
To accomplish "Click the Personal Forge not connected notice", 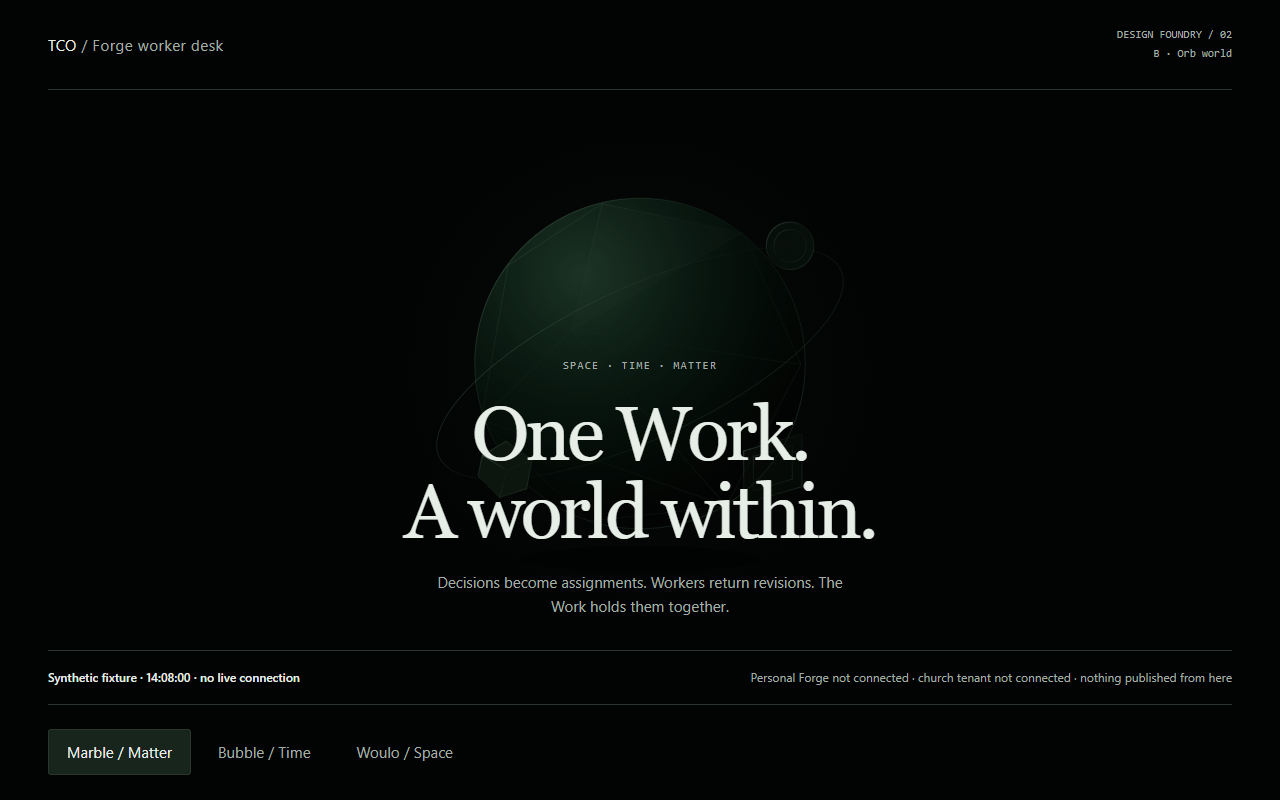I will [x=991, y=678].
